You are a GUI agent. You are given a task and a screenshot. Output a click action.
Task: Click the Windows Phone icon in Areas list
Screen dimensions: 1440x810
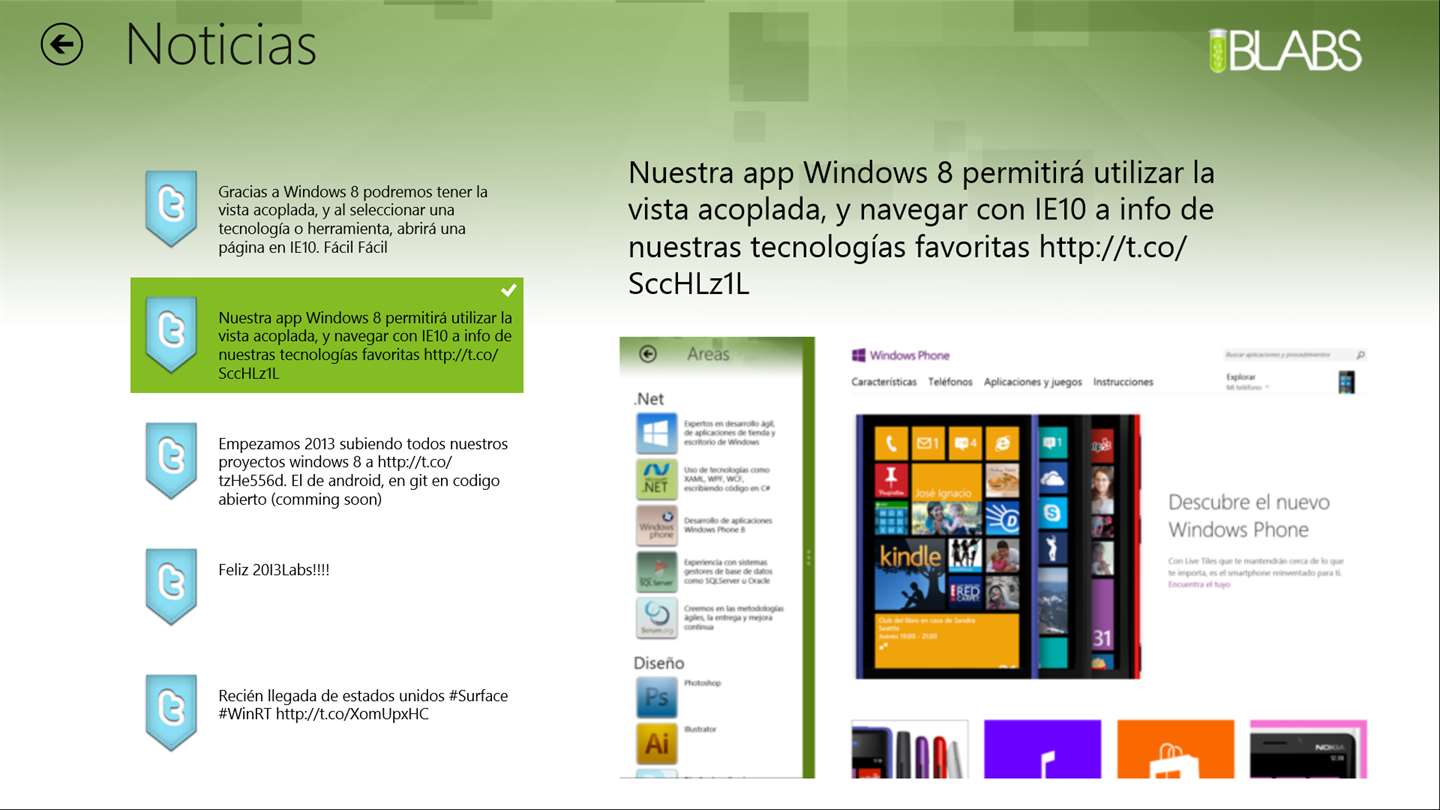point(657,525)
